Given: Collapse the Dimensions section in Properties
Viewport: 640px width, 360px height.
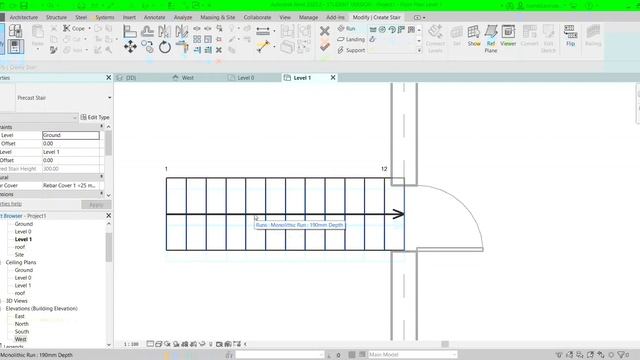Looking at the screenshot, I should coord(102,194).
